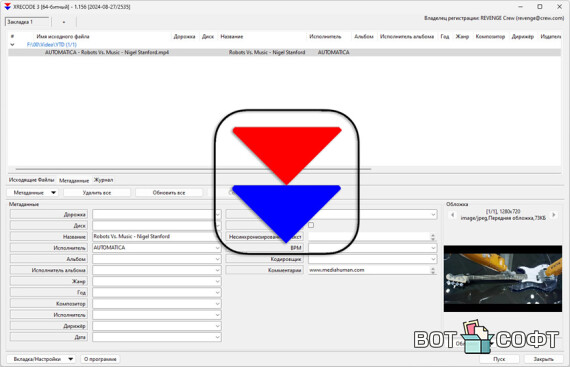This screenshot has width=570, height=367.
Task: Switch to the Исходящие Файлы tab
Action: (x=32, y=180)
